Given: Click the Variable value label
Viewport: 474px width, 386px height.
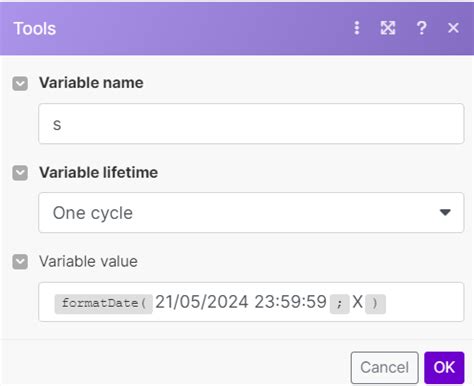Looking at the screenshot, I should pyautogui.click(x=88, y=262).
